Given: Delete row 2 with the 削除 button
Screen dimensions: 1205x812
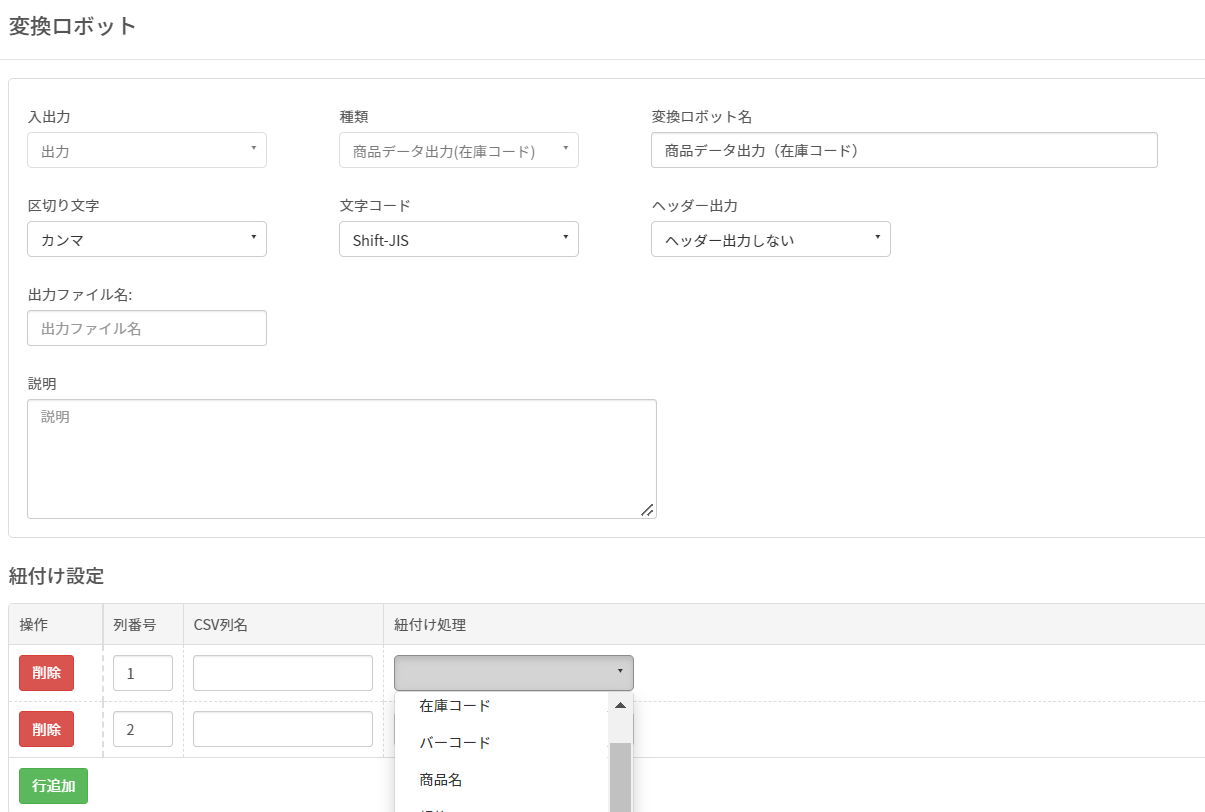Looking at the screenshot, I should point(46,729).
